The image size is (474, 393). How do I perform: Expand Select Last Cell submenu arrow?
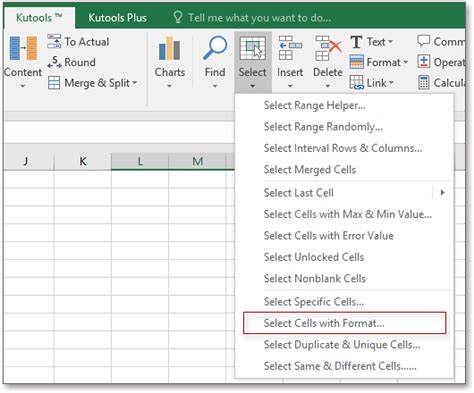[442, 192]
